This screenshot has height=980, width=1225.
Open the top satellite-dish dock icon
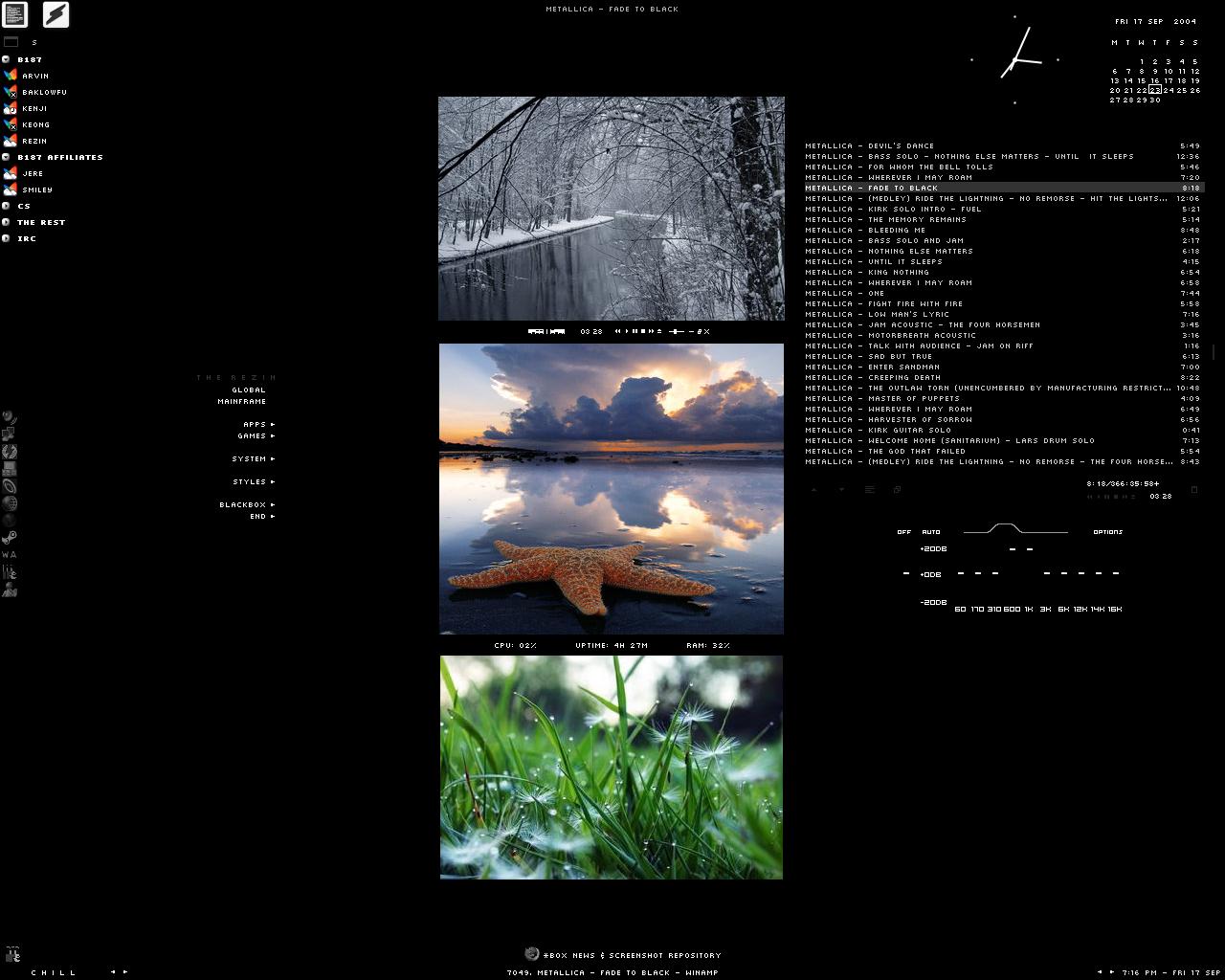(10, 416)
